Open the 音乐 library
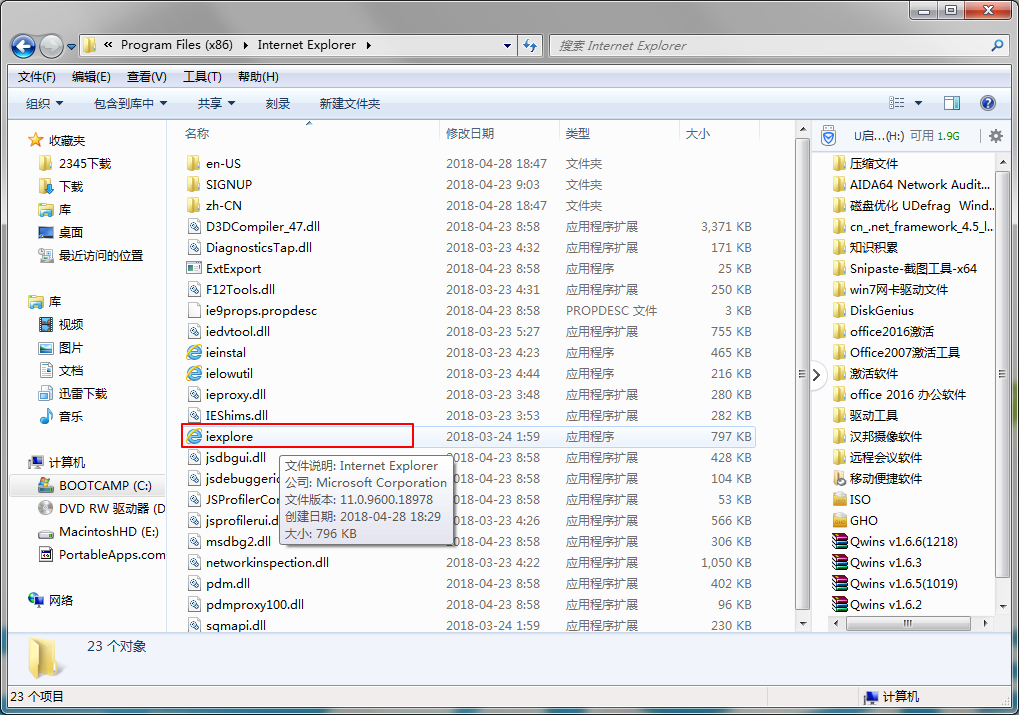 click(x=71, y=416)
